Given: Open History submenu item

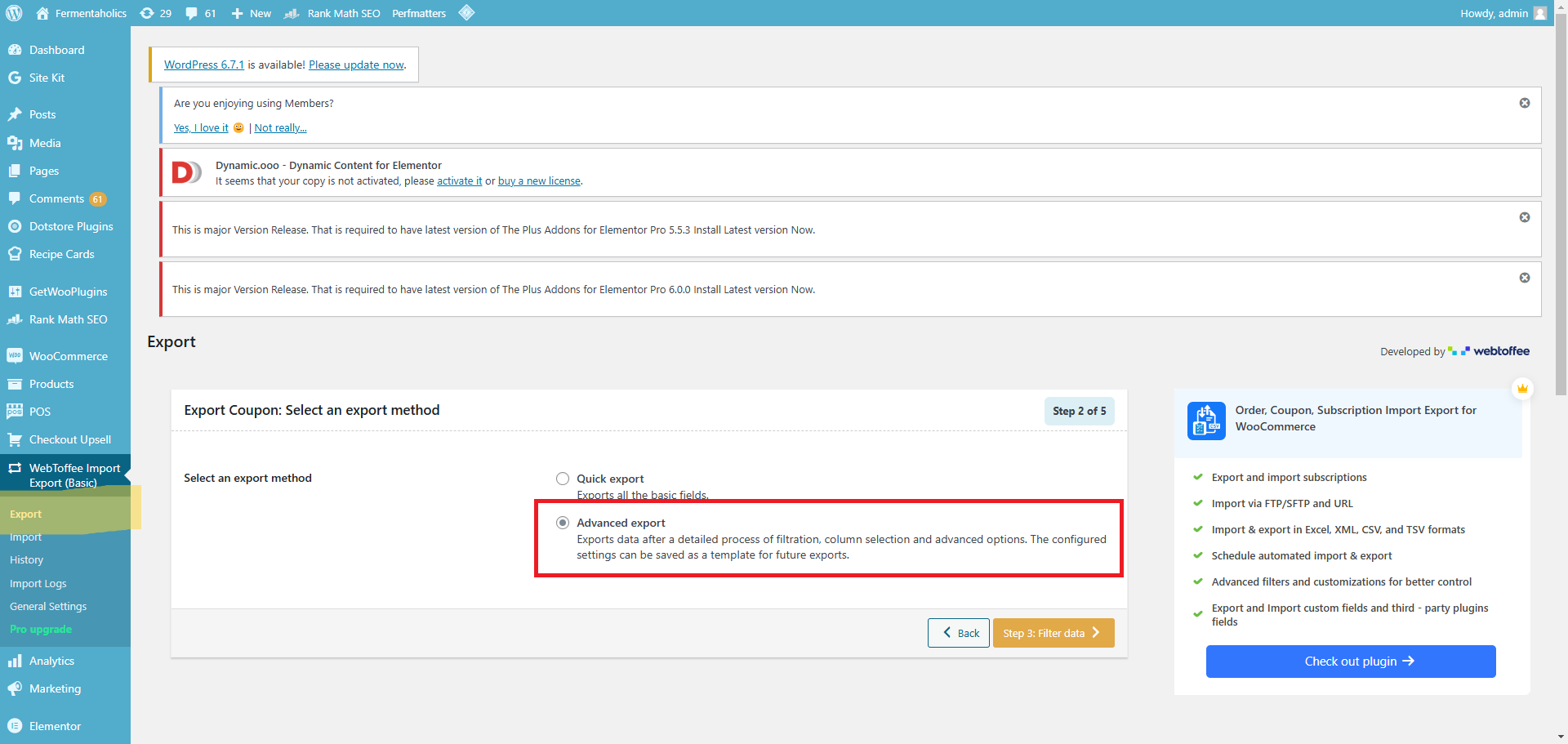Looking at the screenshot, I should 26,559.
